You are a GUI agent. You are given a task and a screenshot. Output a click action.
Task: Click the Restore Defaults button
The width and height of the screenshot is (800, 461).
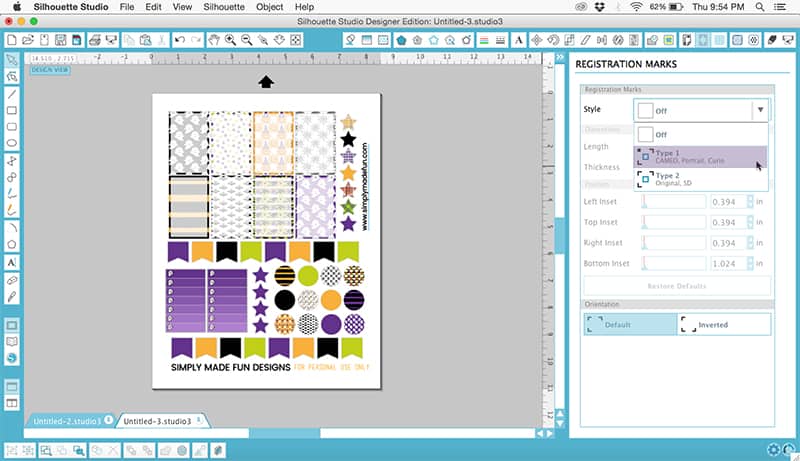677,286
